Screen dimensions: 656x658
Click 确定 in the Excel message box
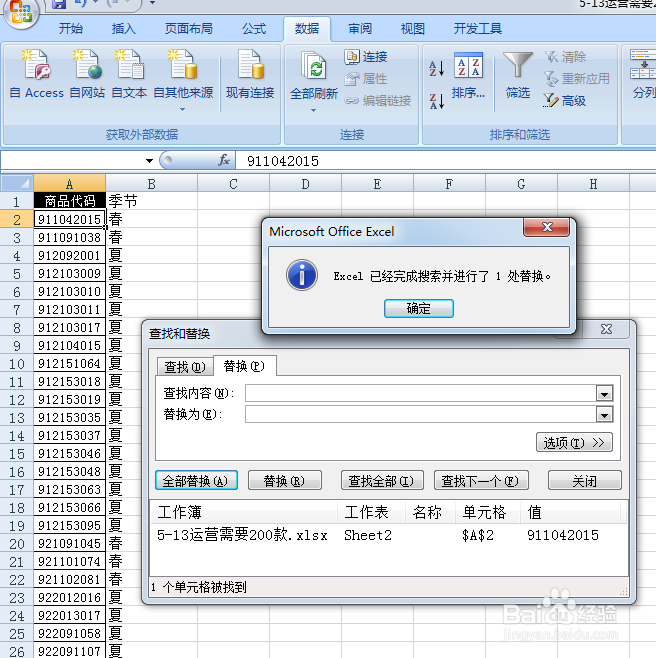point(419,308)
